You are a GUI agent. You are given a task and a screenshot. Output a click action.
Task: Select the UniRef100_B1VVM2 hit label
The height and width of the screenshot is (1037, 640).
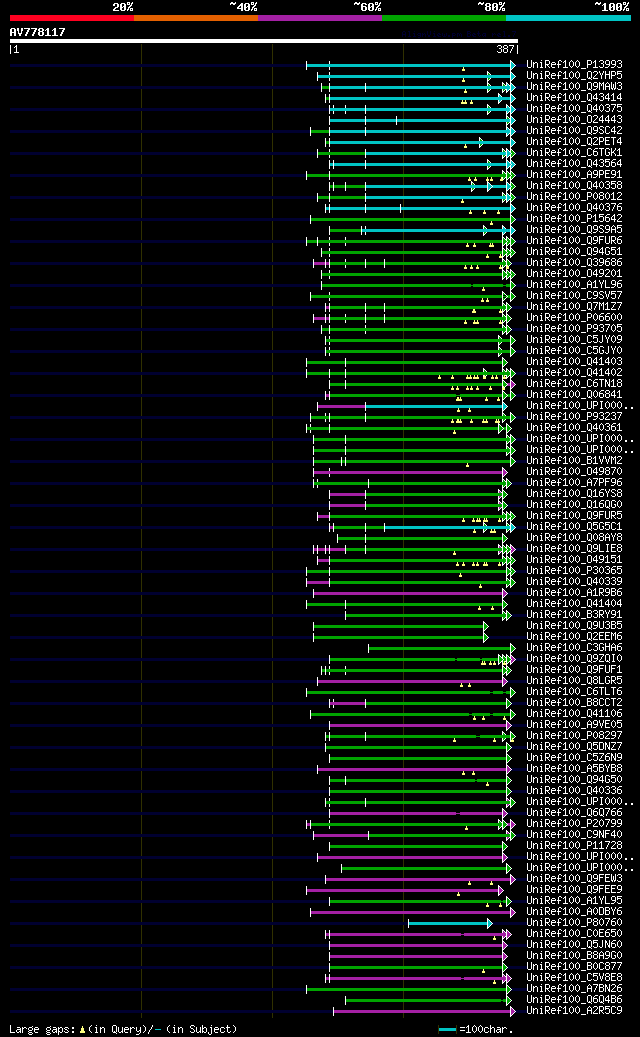pyautogui.click(x=575, y=460)
